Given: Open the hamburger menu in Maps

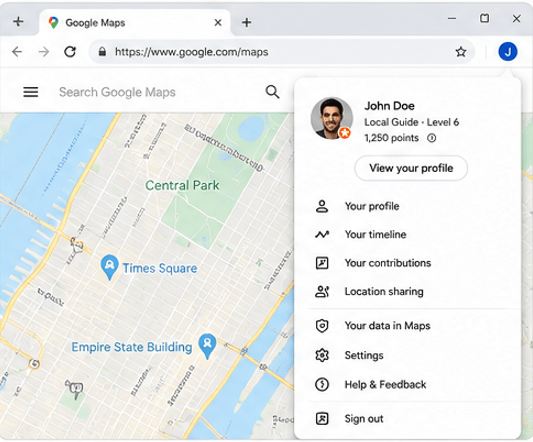Looking at the screenshot, I should coord(31,92).
